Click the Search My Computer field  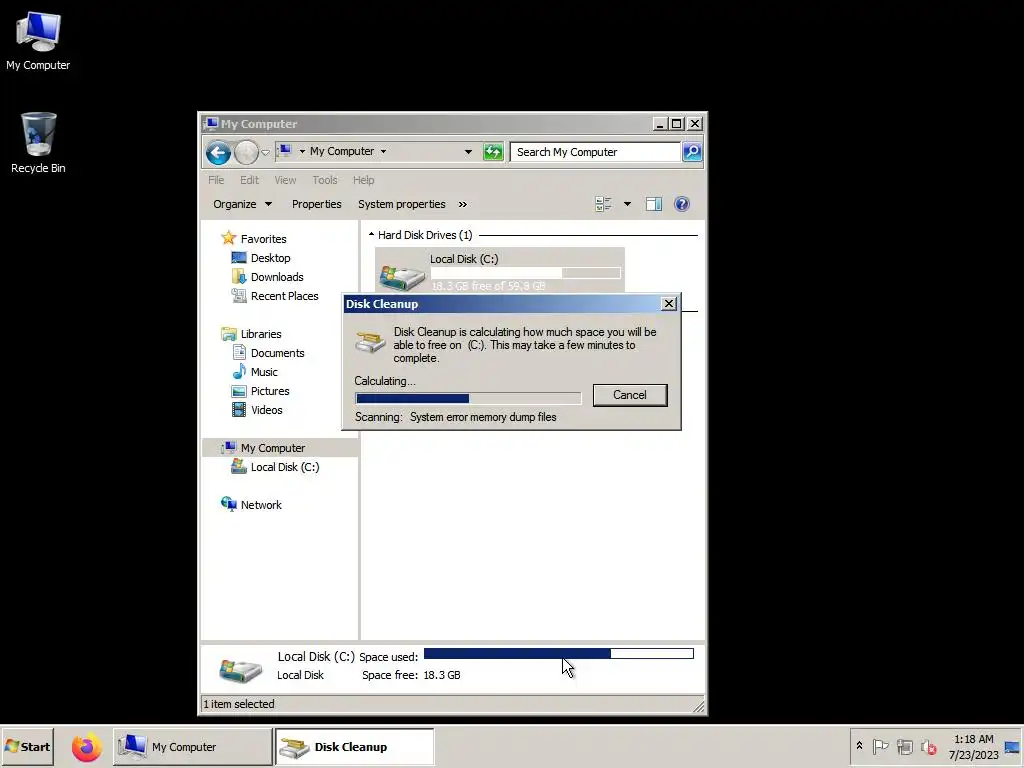(x=595, y=152)
